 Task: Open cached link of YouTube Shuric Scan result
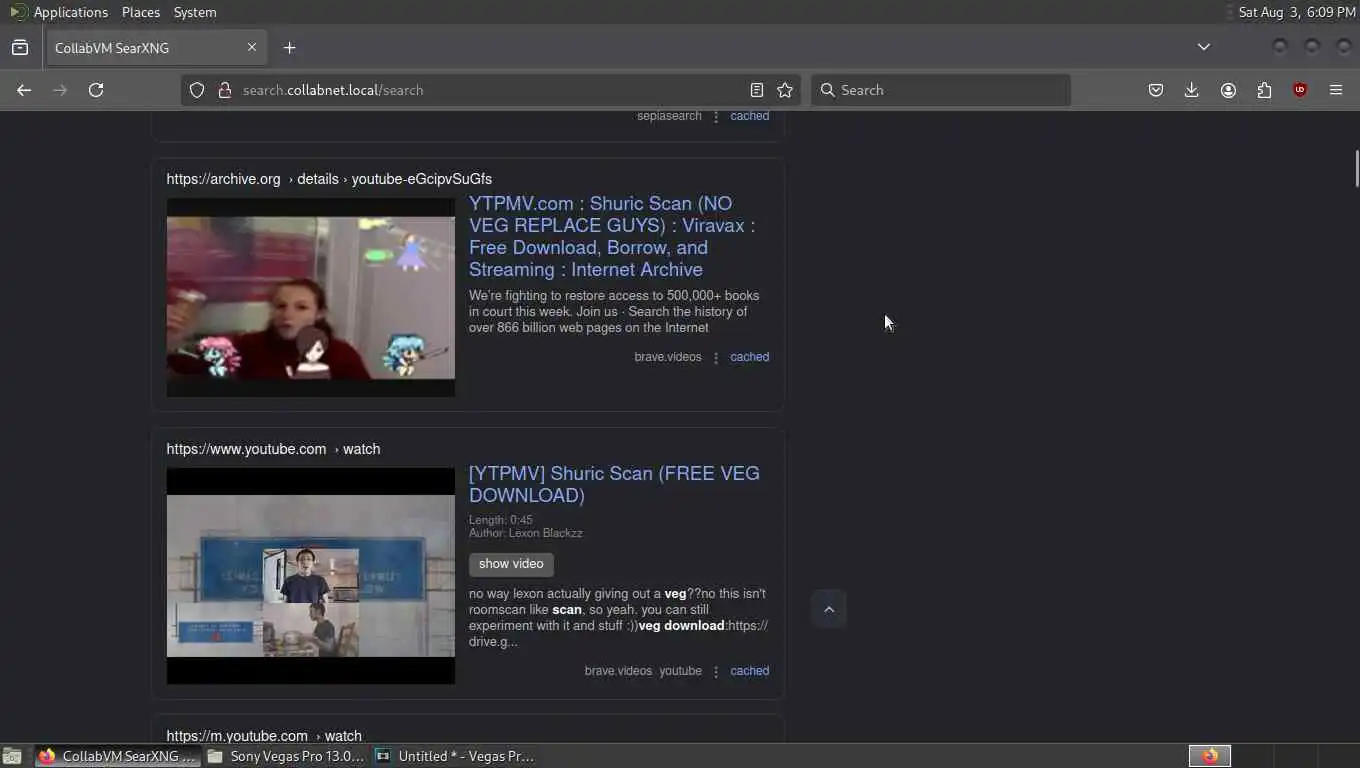click(749, 671)
